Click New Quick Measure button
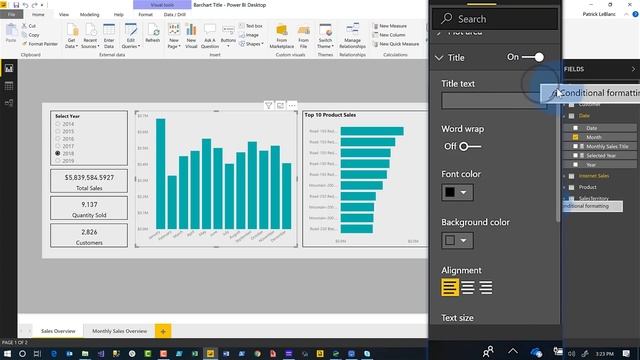 396,44
